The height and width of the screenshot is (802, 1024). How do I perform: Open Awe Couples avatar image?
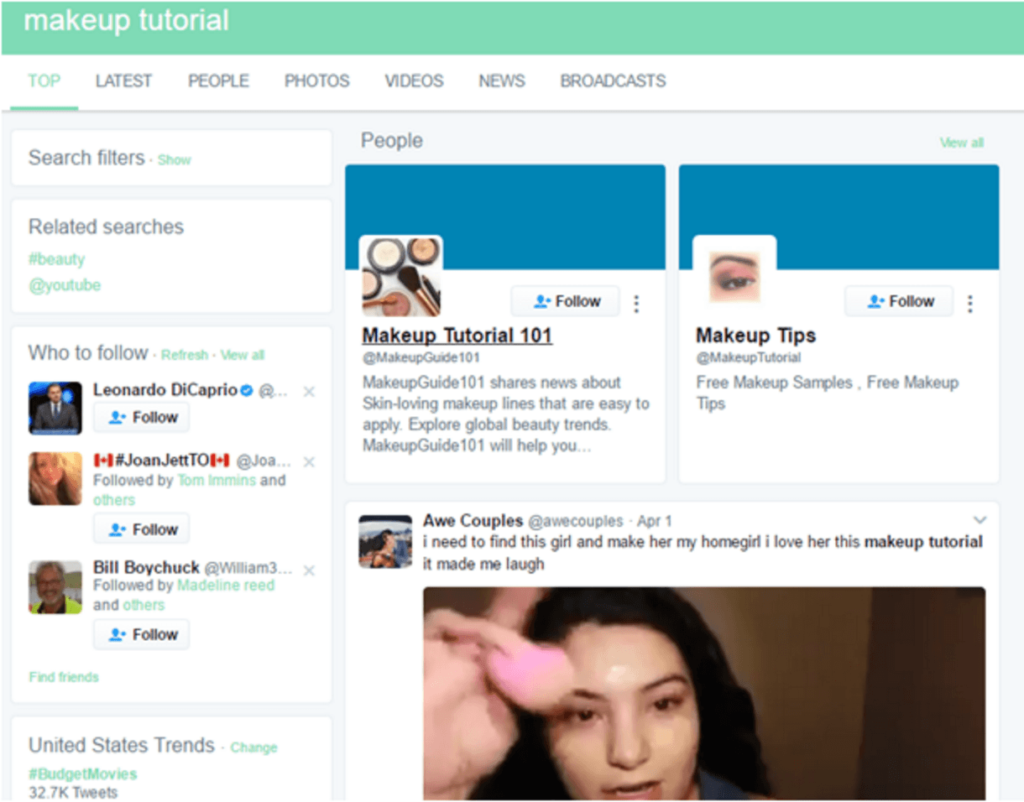point(385,541)
